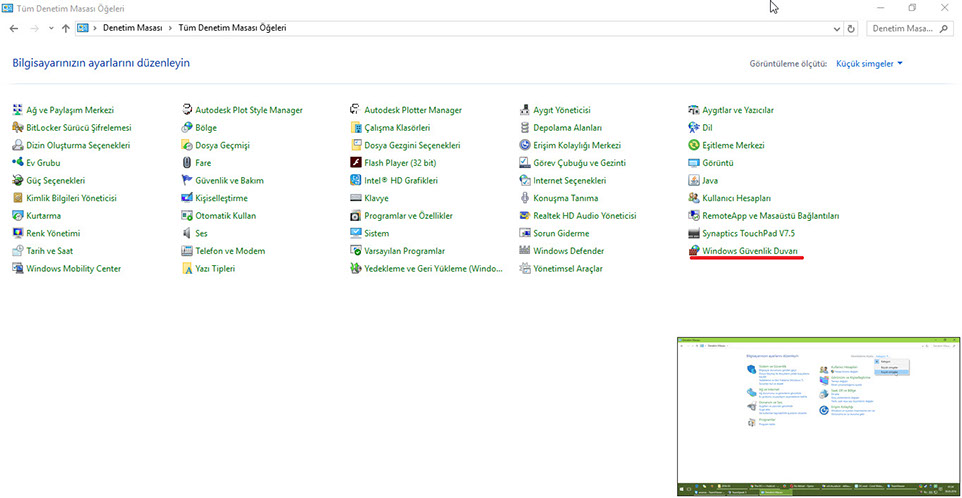Open the Ses speaker icon

[x=187, y=234]
